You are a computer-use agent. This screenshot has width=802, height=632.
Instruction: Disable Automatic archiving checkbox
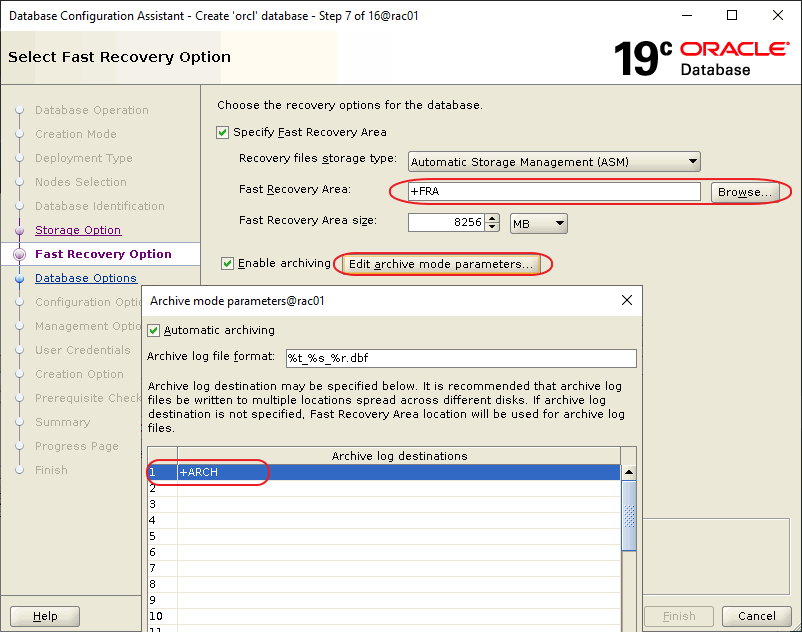[154, 330]
